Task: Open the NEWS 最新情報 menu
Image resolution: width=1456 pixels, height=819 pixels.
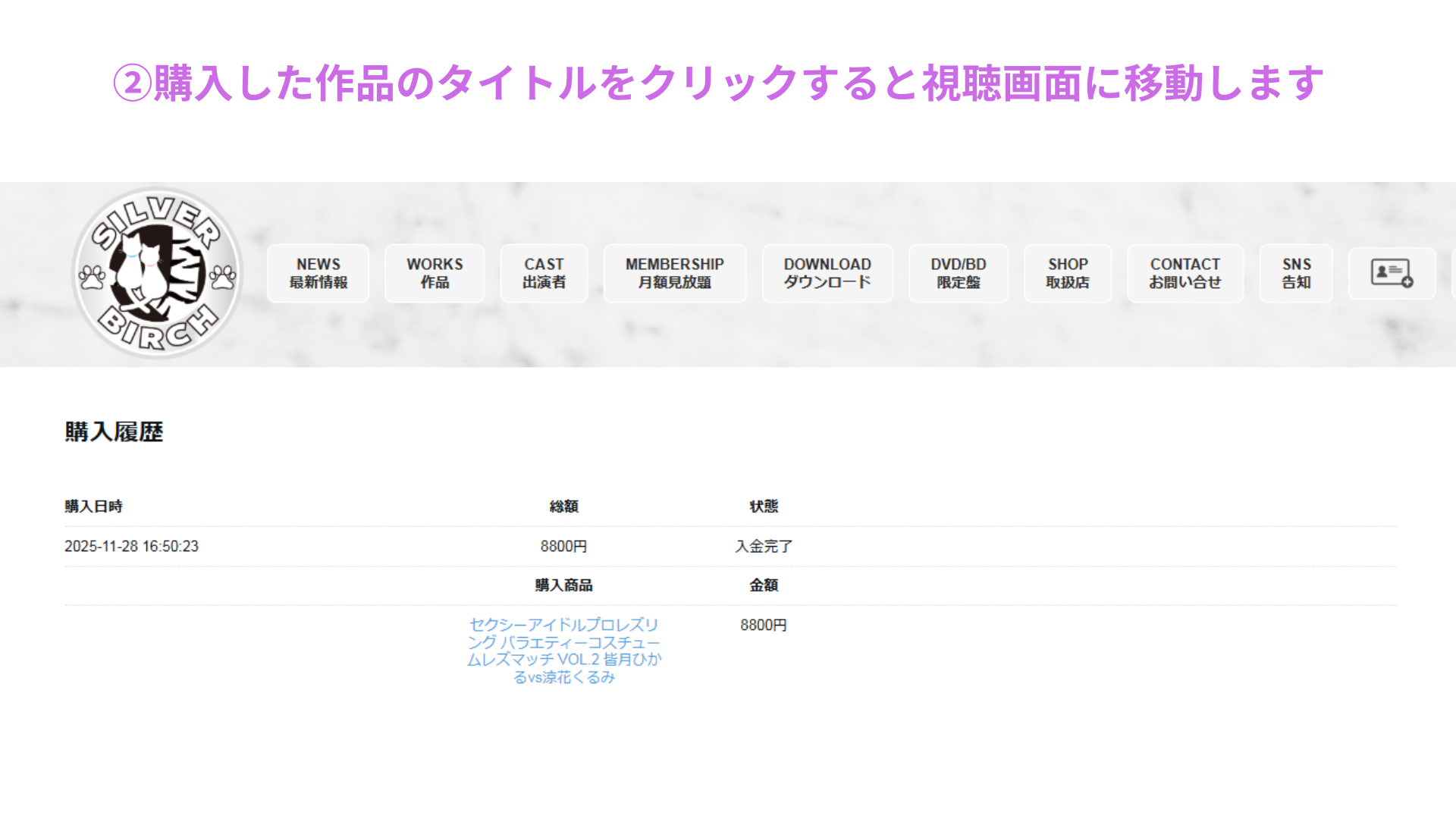Action: point(318,273)
